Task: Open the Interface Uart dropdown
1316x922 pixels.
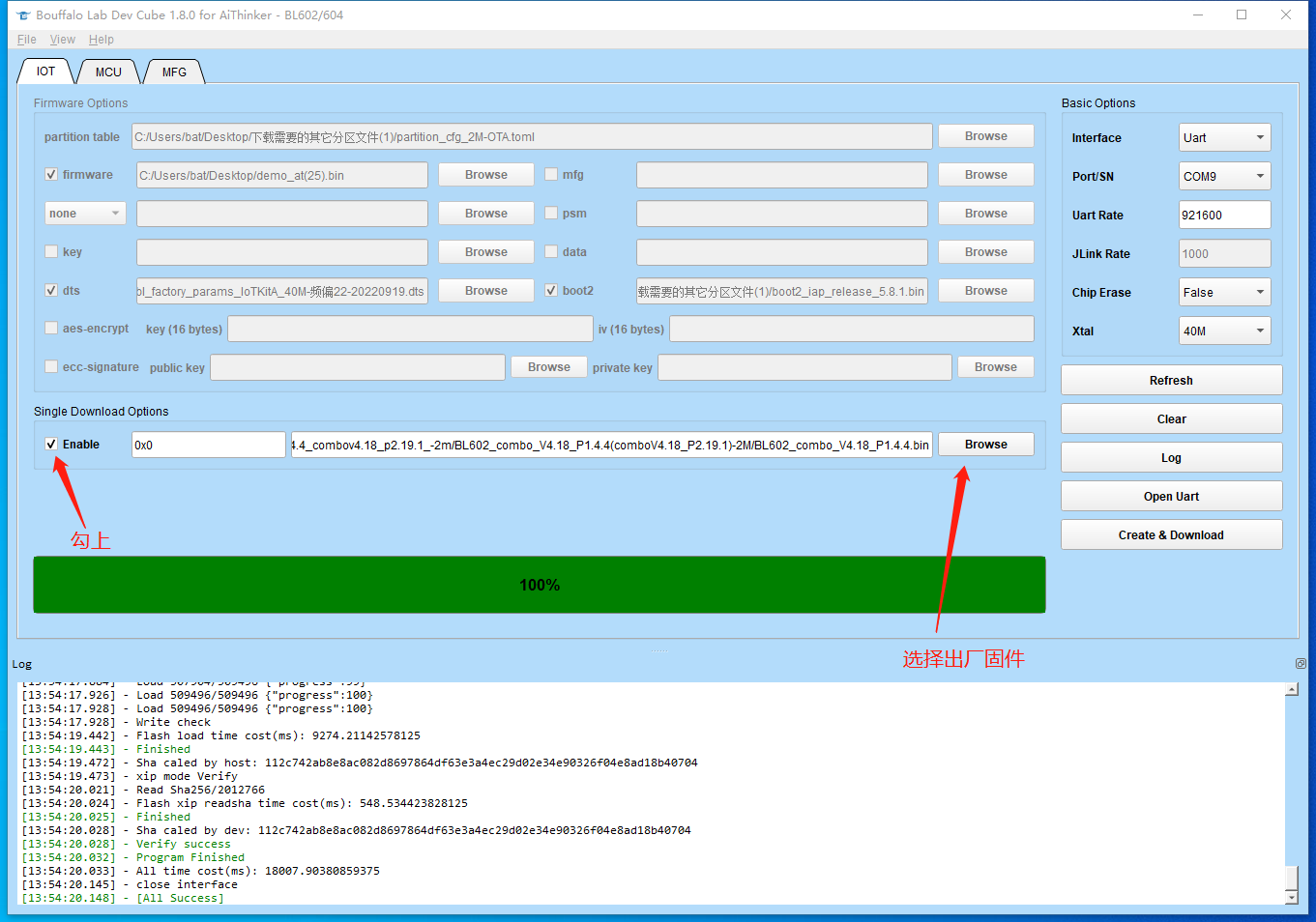Action: coord(1224,138)
